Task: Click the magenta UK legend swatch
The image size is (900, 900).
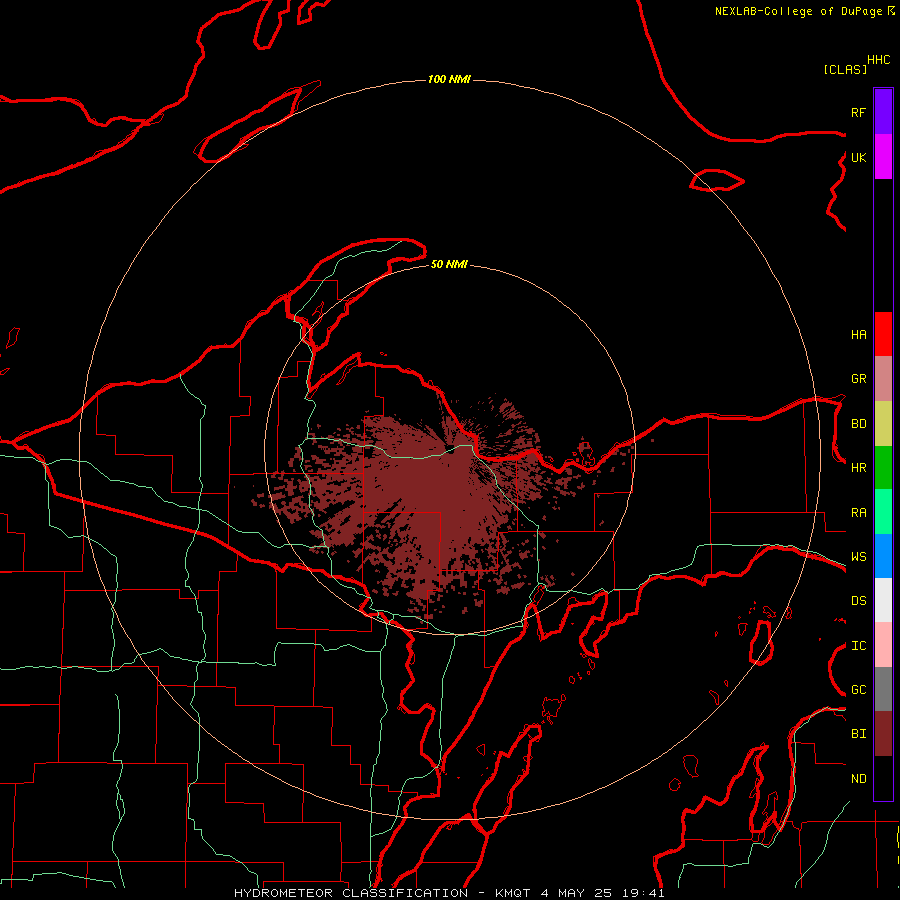Action: pyautogui.click(x=883, y=157)
